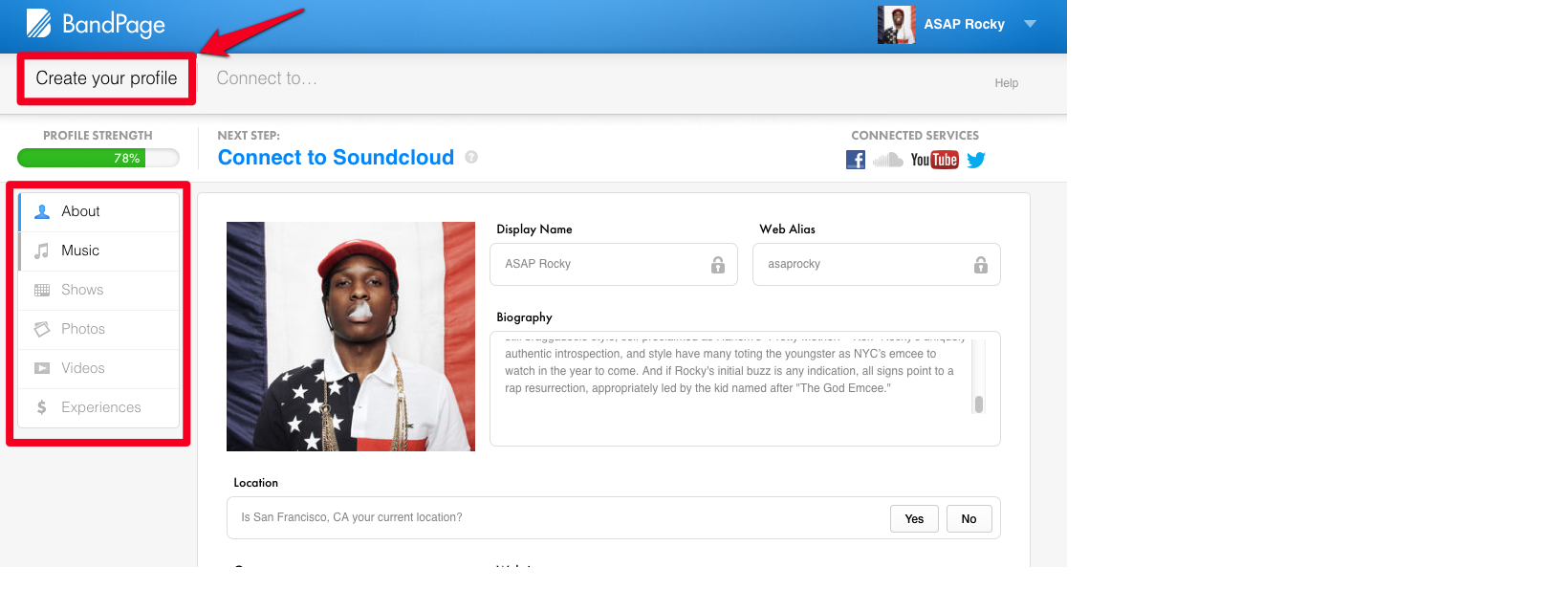Click the Profile Strength 78% progress bar

tap(98, 158)
